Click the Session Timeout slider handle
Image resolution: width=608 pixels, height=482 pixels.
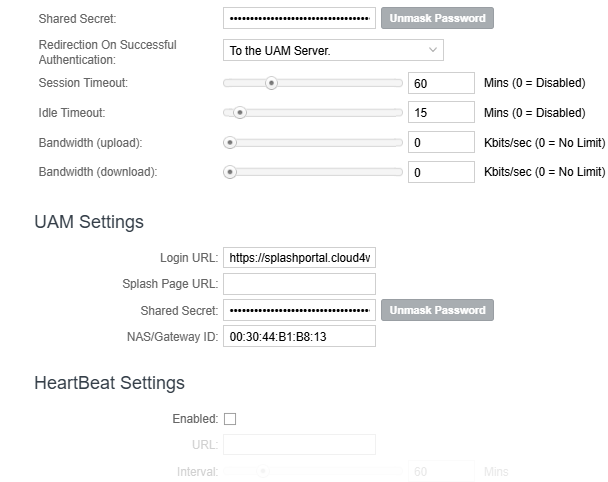[271, 83]
